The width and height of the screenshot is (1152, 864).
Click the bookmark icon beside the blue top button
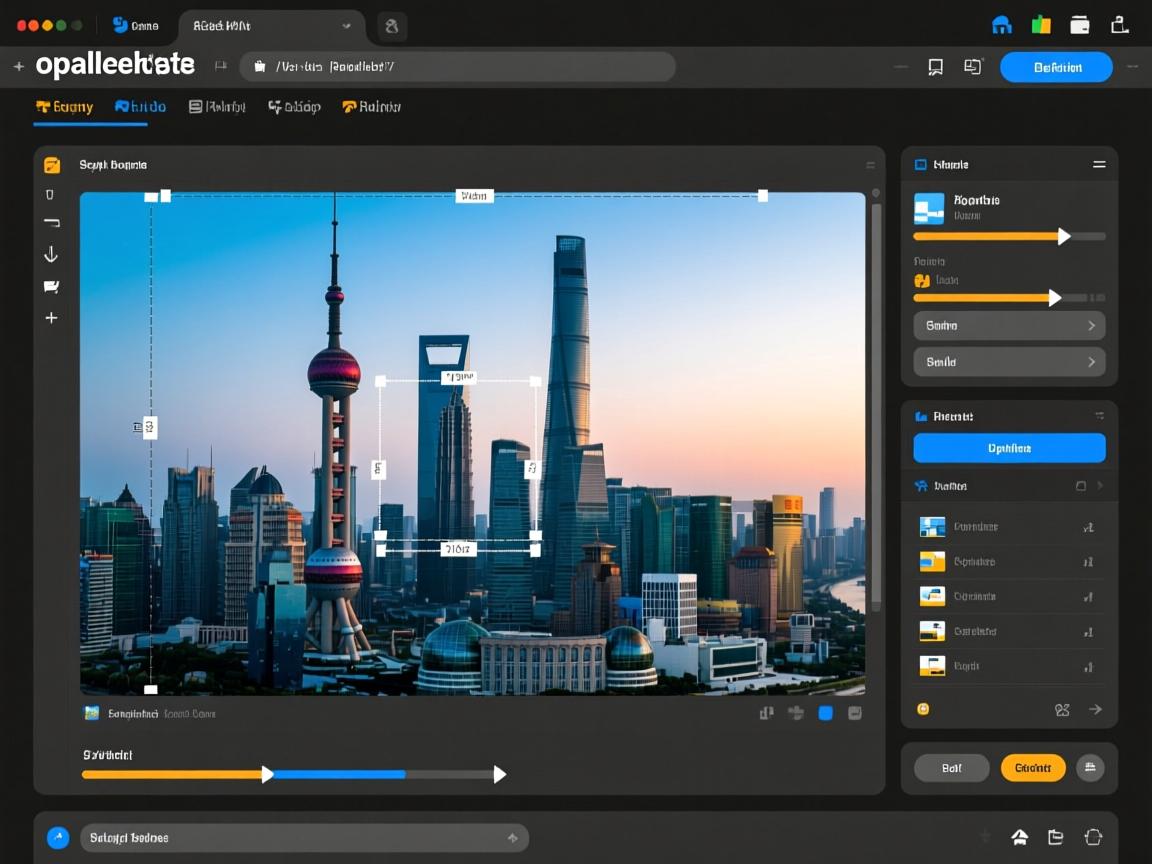point(935,67)
